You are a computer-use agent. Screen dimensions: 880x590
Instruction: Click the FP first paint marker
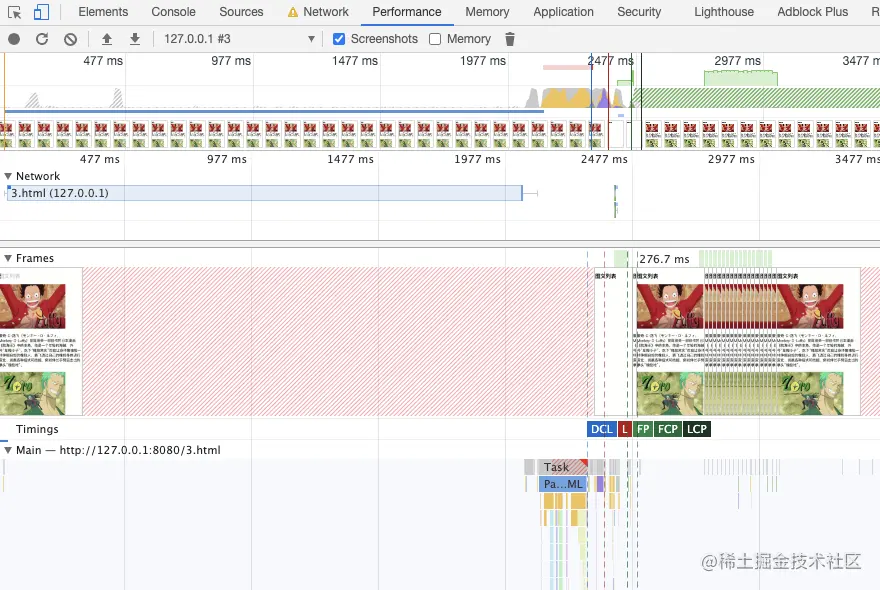pos(643,429)
